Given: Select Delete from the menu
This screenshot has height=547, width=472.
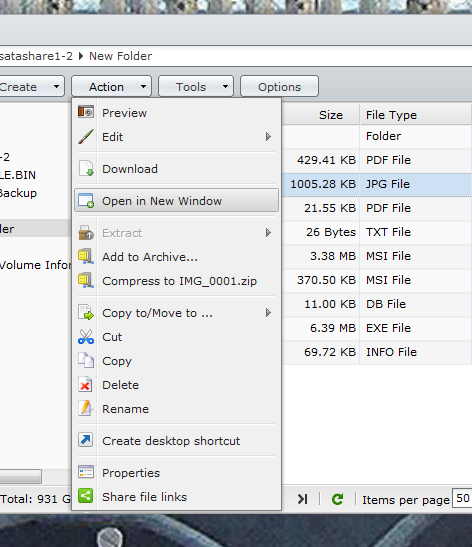Looking at the screenshot, I should [177, 385].
